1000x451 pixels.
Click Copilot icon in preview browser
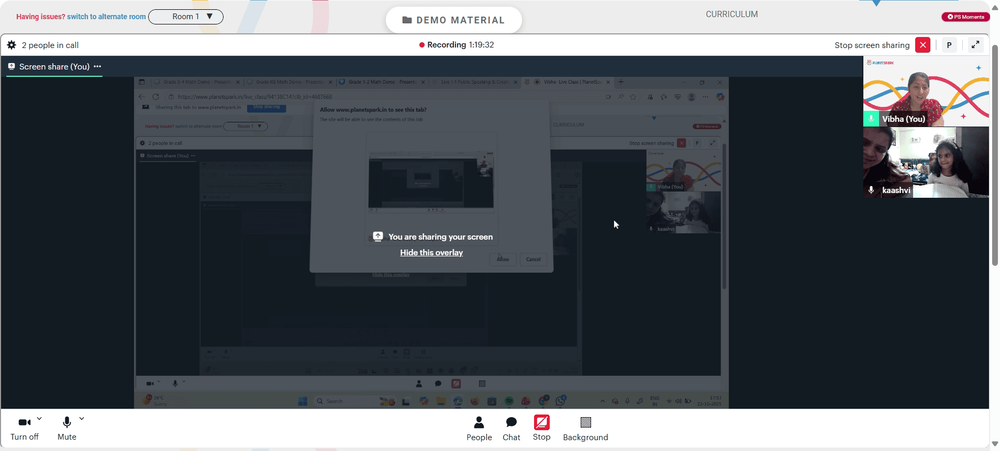tap(721, 97)
